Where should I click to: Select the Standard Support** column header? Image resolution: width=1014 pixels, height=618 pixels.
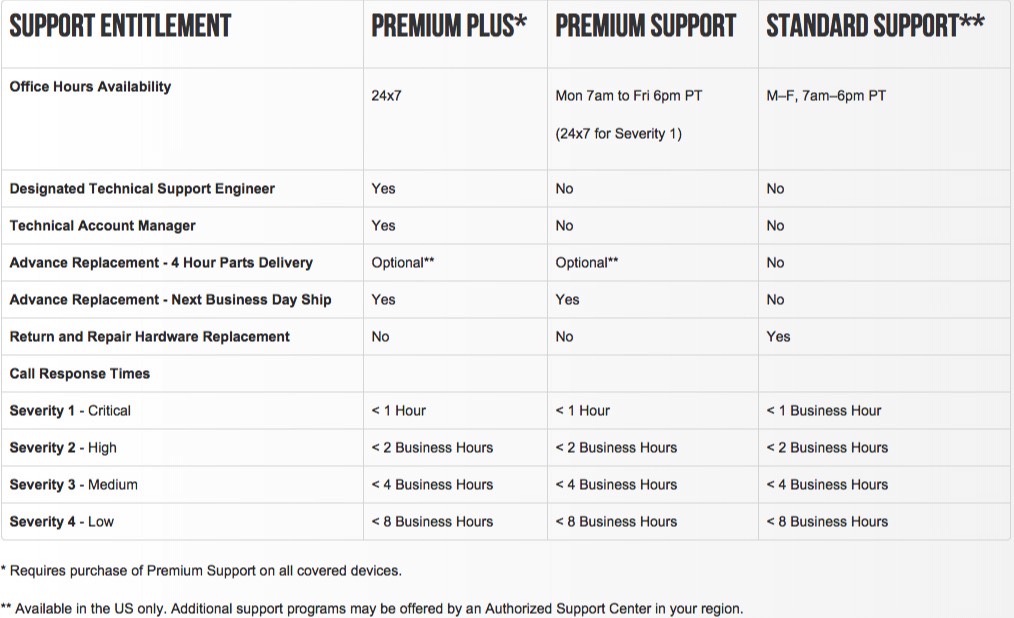[875, 26]
